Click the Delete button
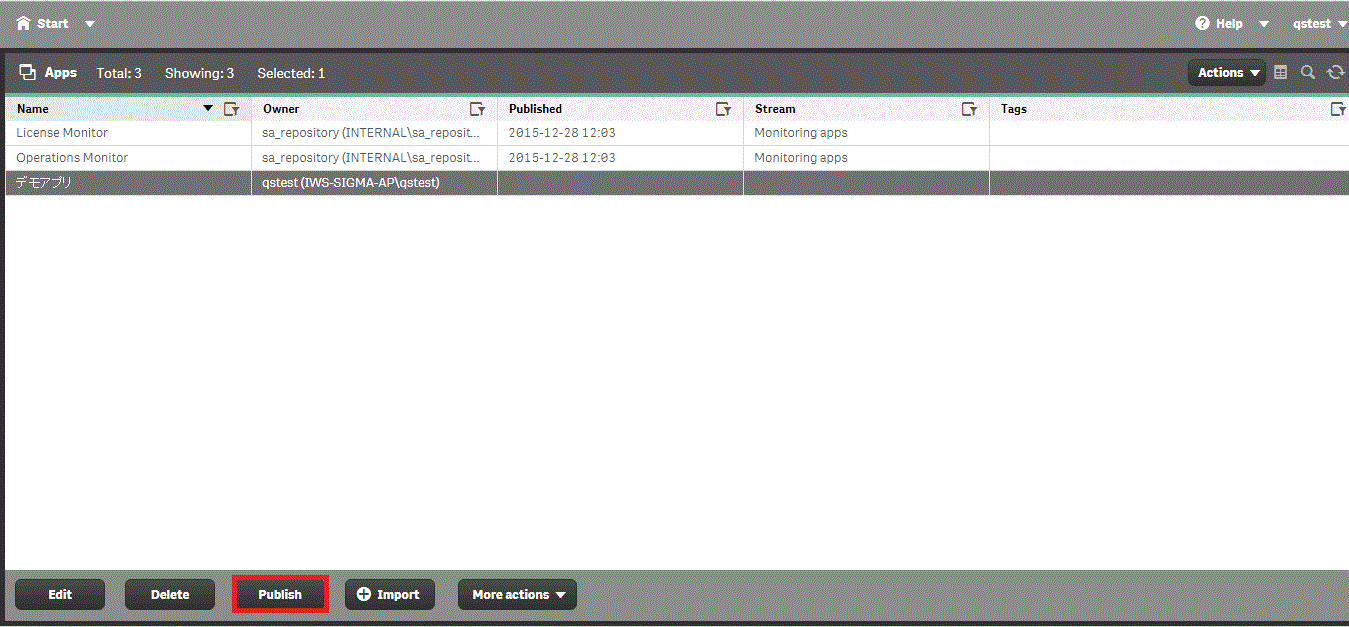Viewport: 1349px width, 627px height. [170, 594]
